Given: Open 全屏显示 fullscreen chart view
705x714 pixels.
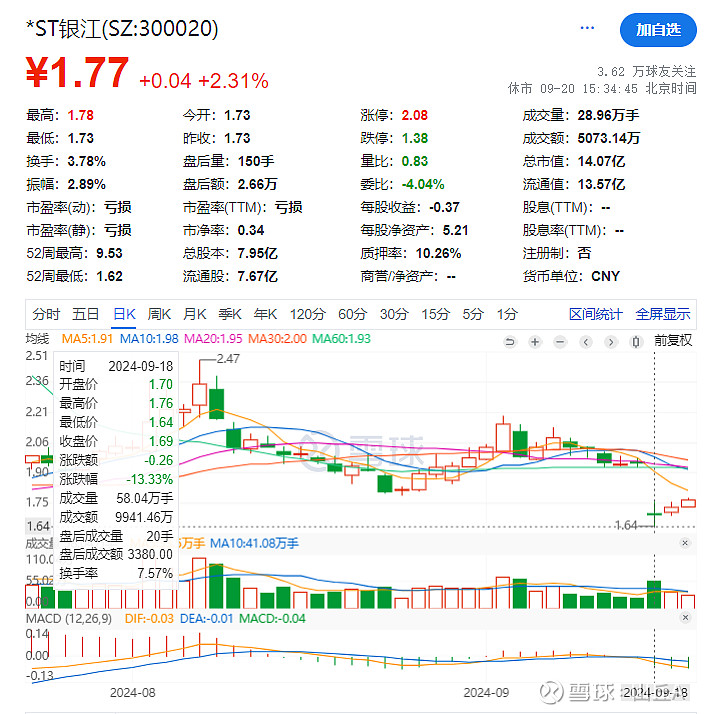Looking at the screenshot, I should pyautogui.click(x=663, y=314).
